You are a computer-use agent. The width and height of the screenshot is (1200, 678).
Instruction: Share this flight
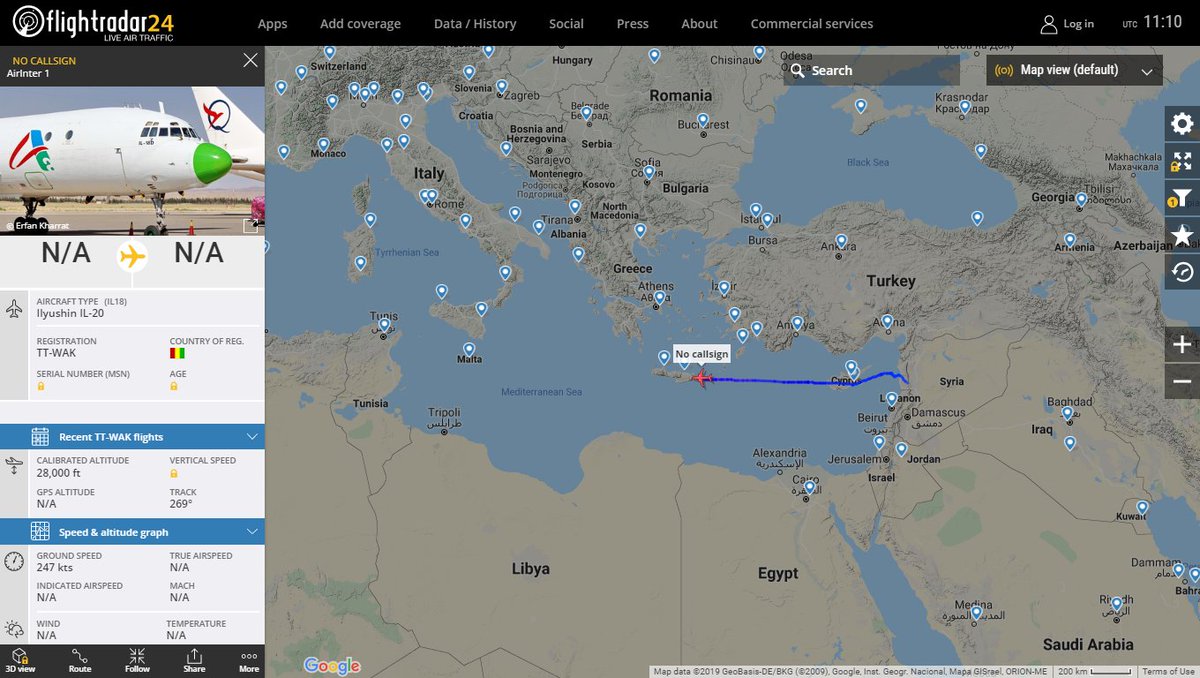pyautogui.click(x=194, y=660)
